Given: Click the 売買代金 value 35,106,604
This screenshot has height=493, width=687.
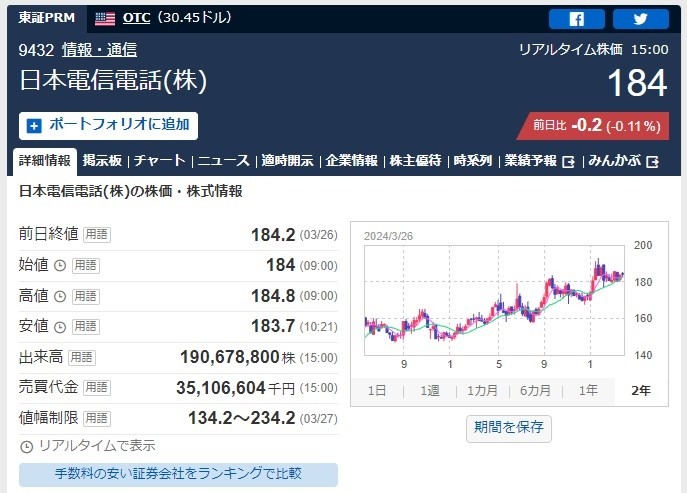Looking at the screenshot, I should pyautogui.click(x=221, y=388).
